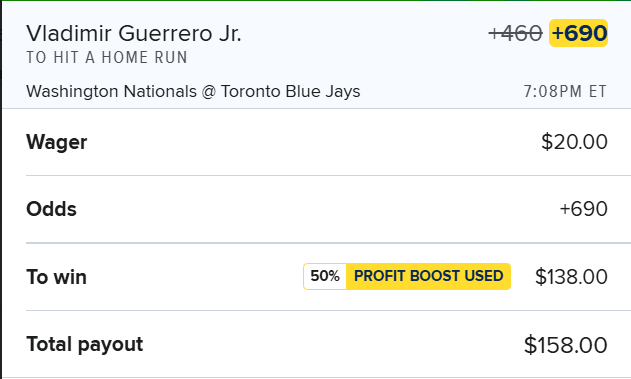This screenshot has width=631, height=379.
Task: Click the crossed-out +460 original odds
Action: (x=516, y=33)
